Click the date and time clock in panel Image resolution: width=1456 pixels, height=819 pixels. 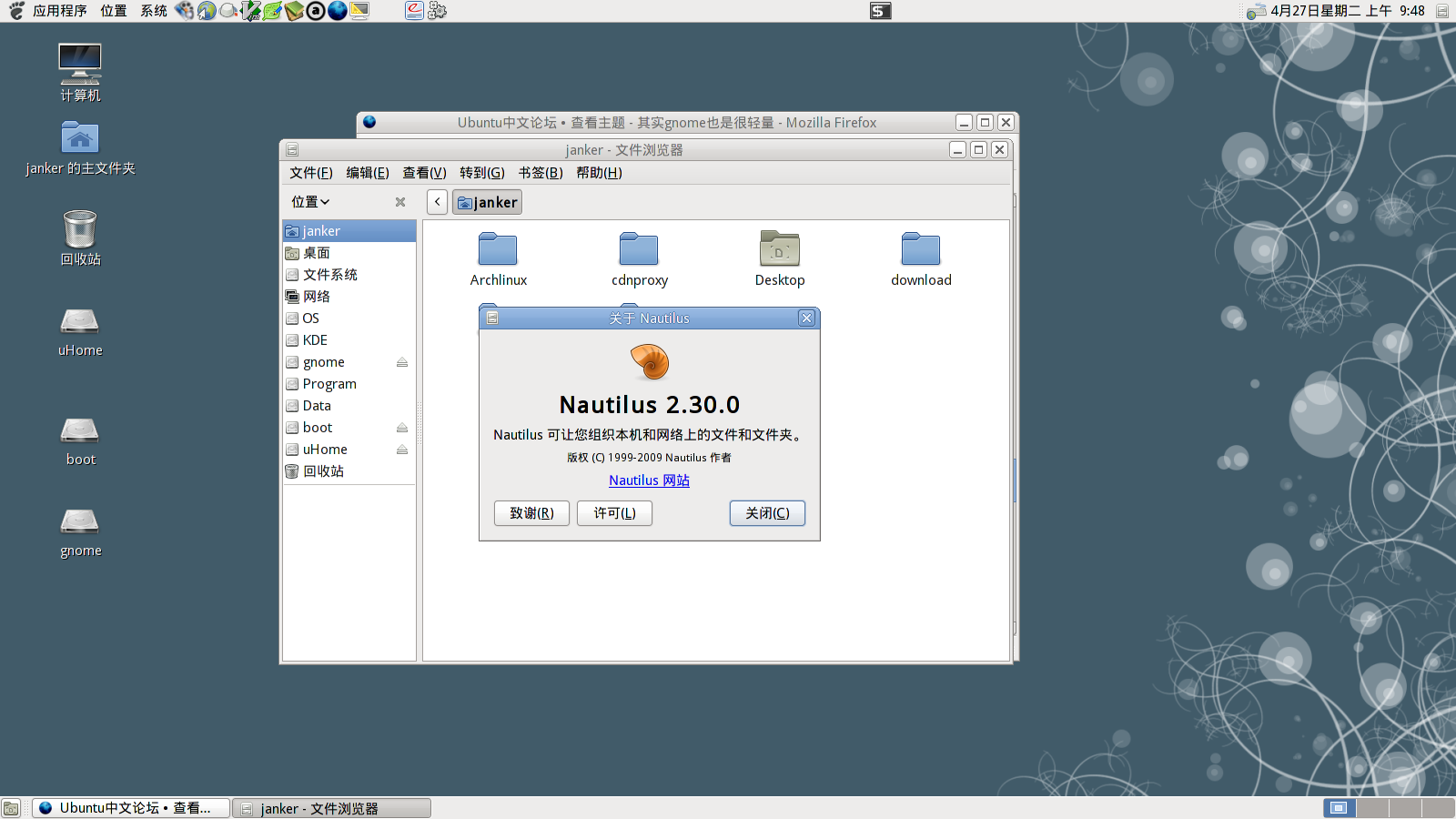(x=1348, y=11)
